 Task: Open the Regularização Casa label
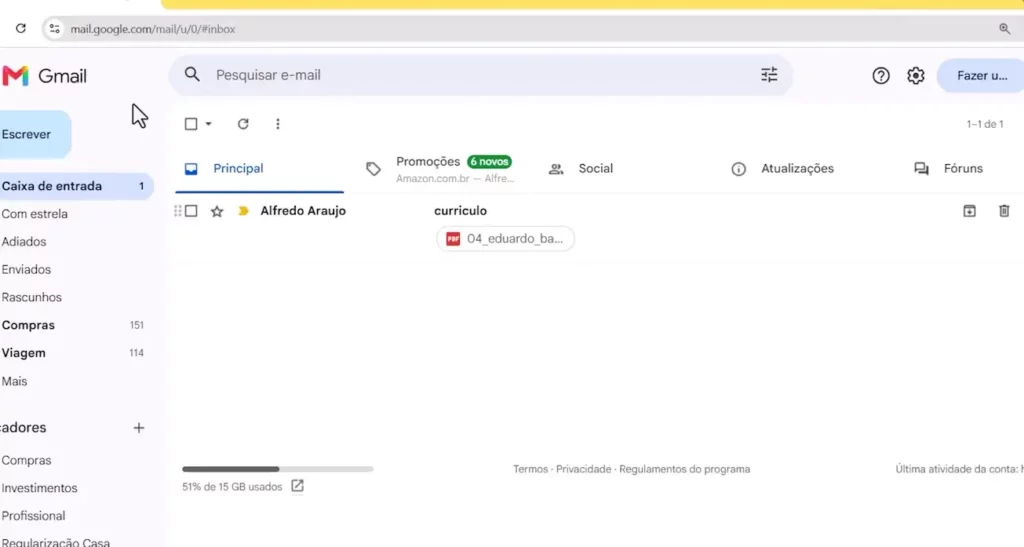click(56, 542)
